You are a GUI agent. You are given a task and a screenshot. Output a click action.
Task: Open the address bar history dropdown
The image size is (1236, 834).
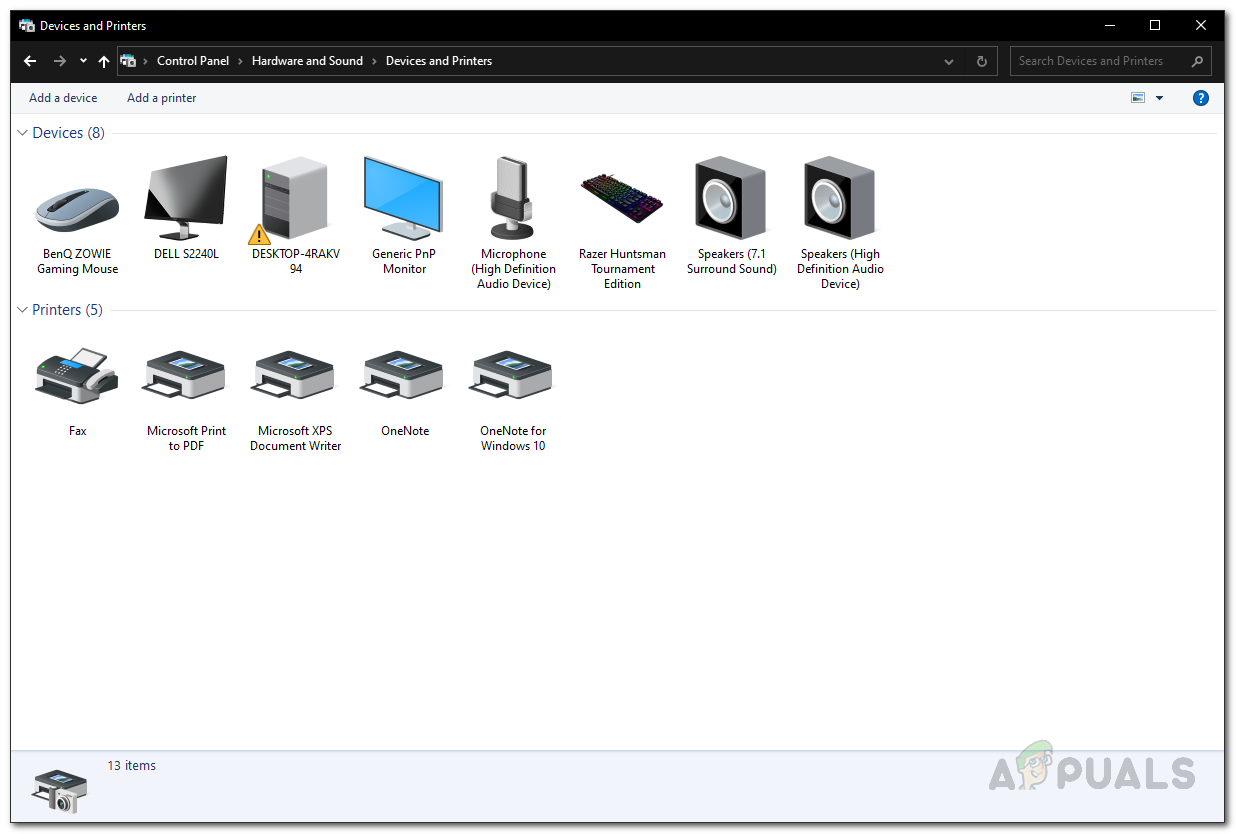tap(949, 61)
